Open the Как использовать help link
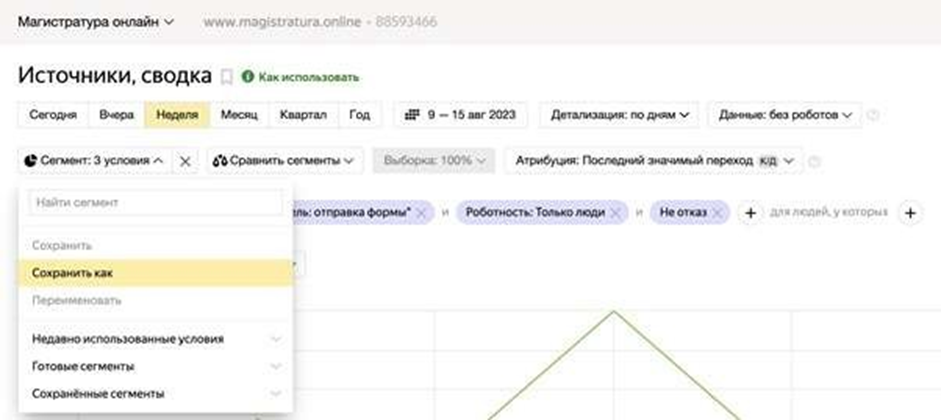 tap(300, 77)
